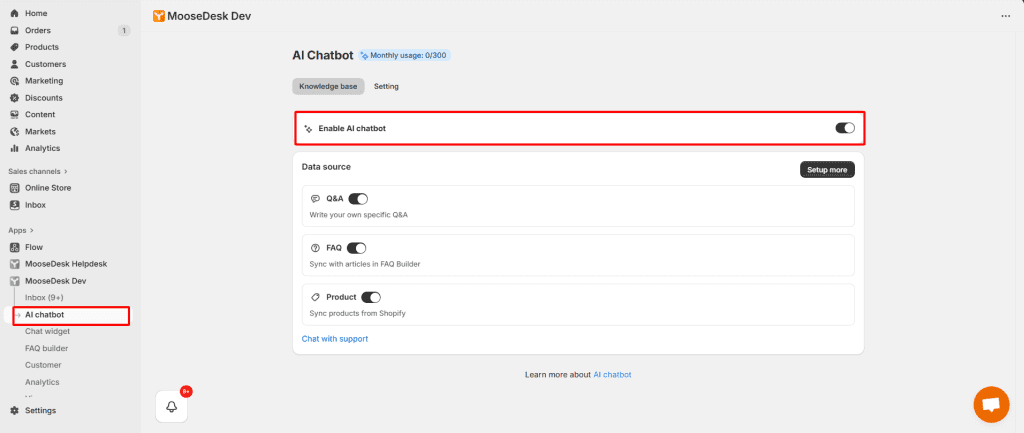Viewport: 1024px width, 433px height.
Task: Click 'Sync products from Shopify' text
Action: click(x=357, y=313)
